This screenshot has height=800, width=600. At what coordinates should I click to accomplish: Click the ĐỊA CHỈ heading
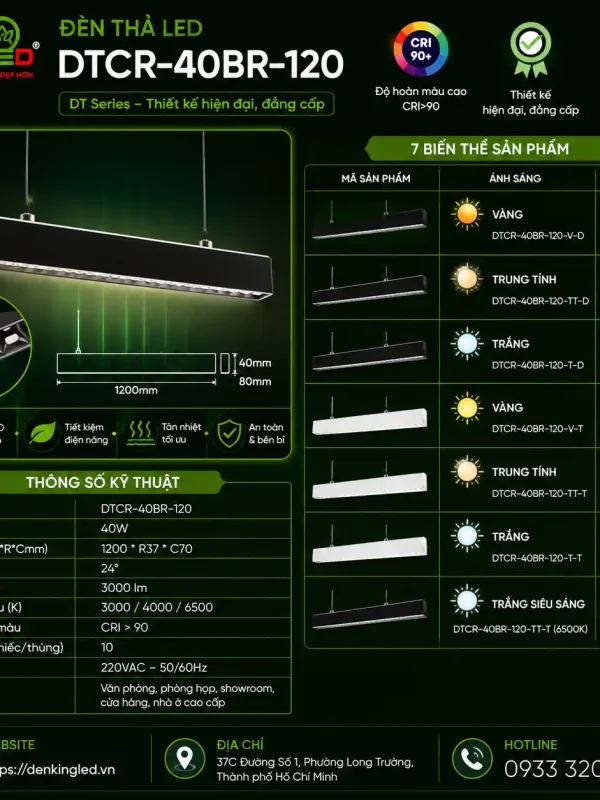(240, 745)
